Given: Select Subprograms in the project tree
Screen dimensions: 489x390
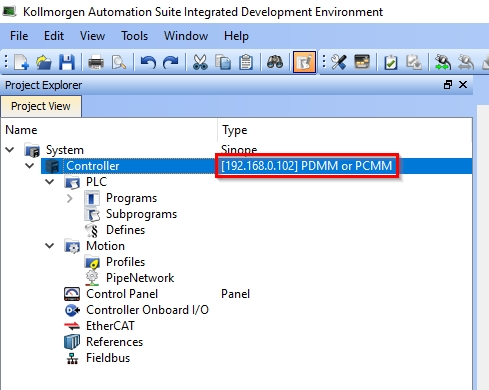Looking at the screenshot, I should (141, 214).
